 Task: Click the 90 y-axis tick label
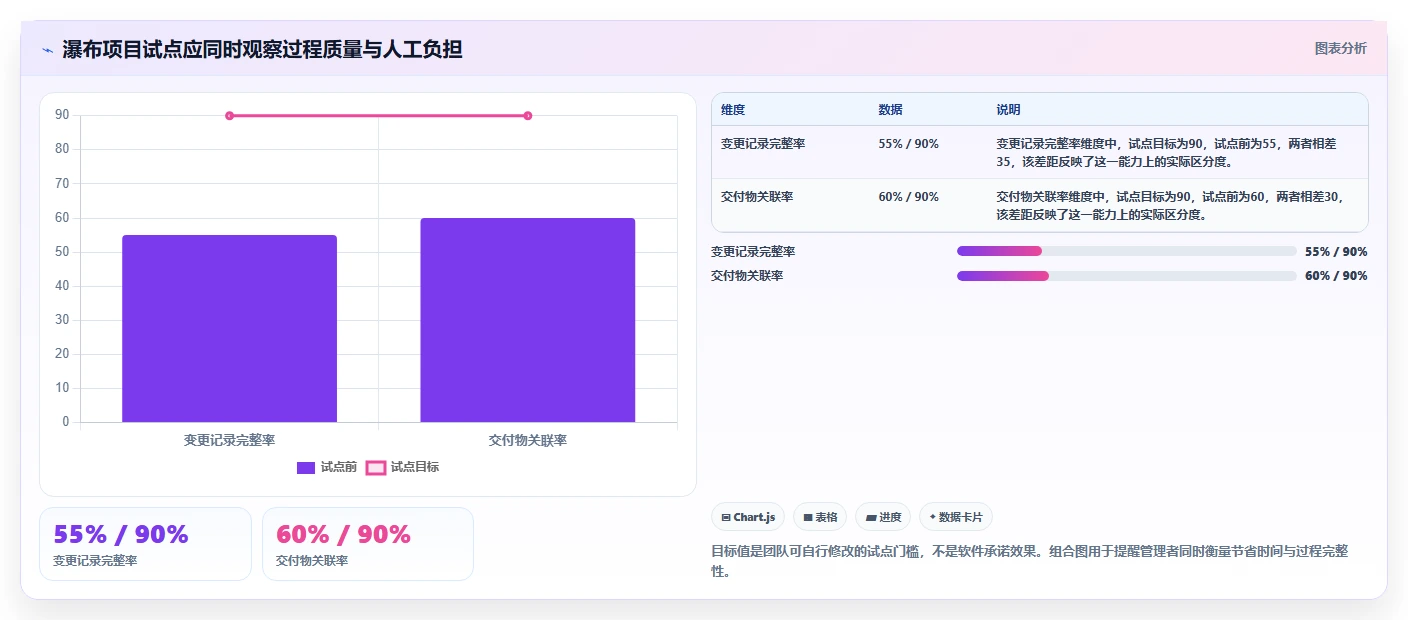(62, 115)
